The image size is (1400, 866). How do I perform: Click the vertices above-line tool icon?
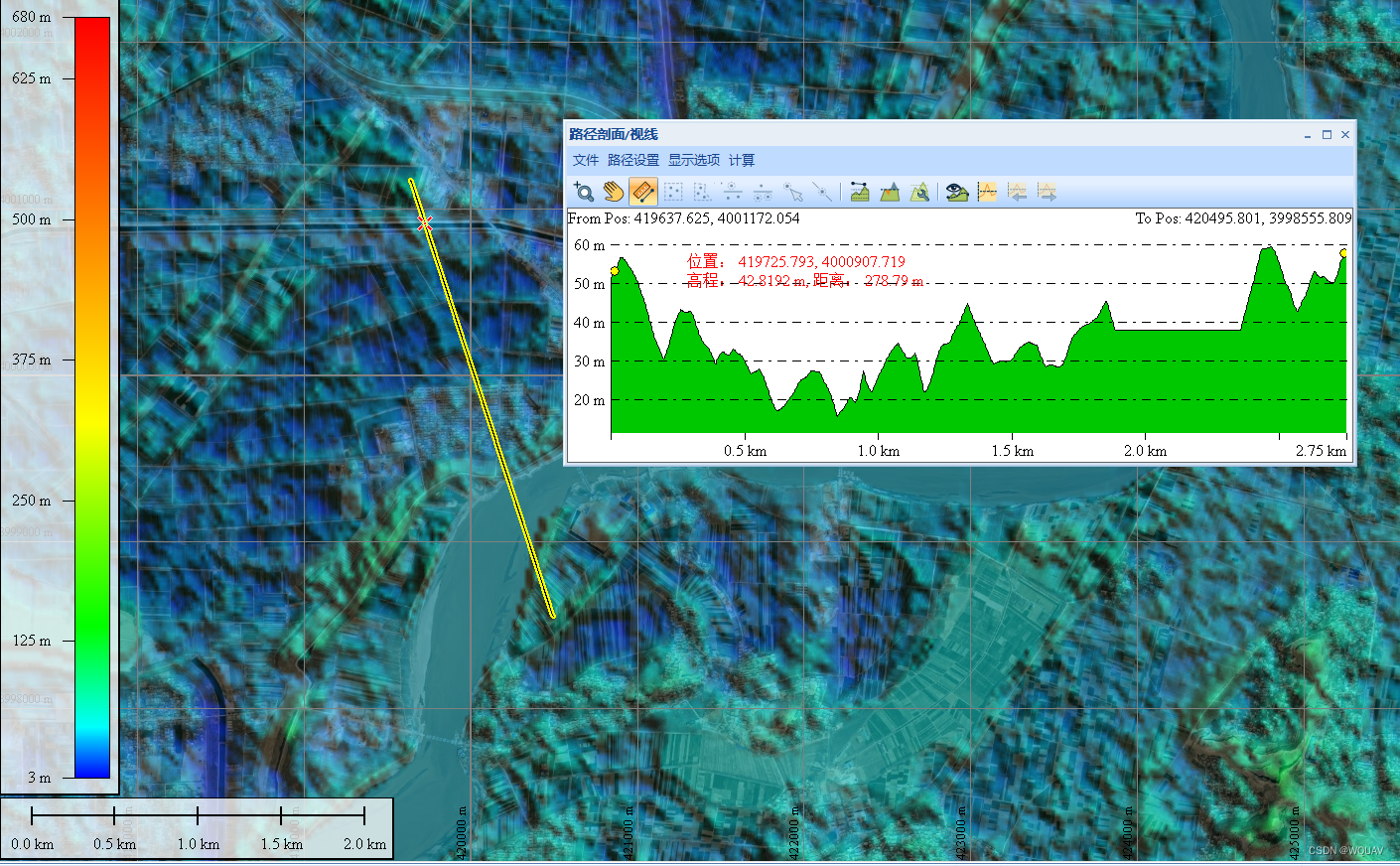[x=733, y=192]
